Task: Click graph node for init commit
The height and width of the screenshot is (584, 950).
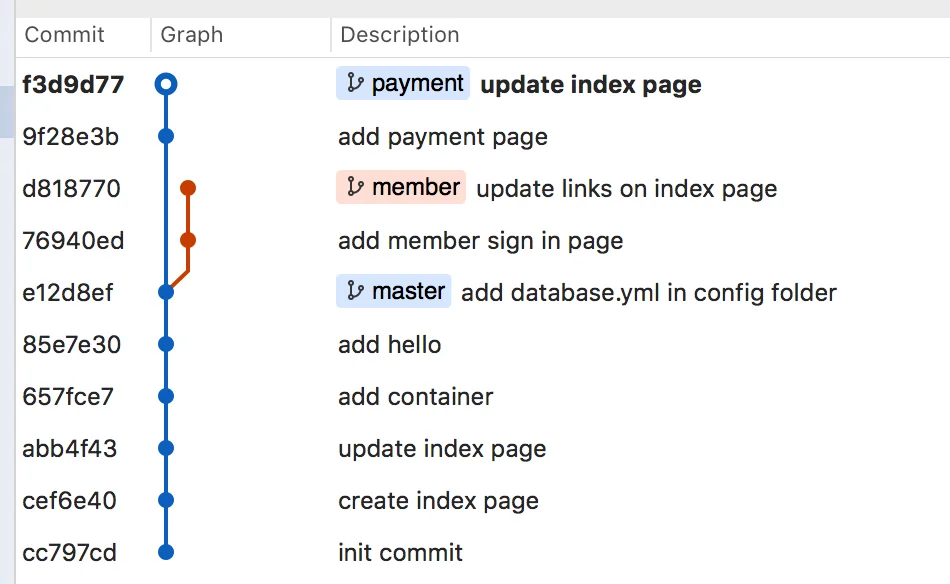Action: click(x=166, y=552)
